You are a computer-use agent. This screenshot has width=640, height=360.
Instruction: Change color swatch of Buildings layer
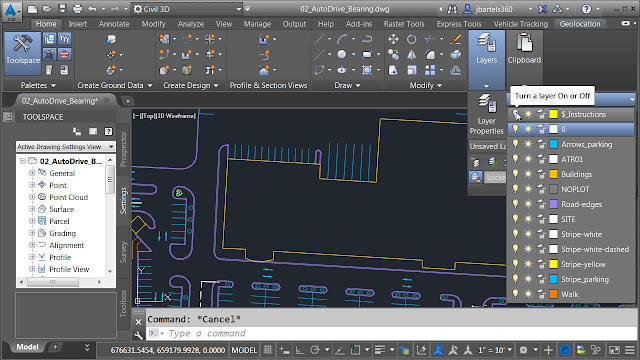tap(553, 174)
